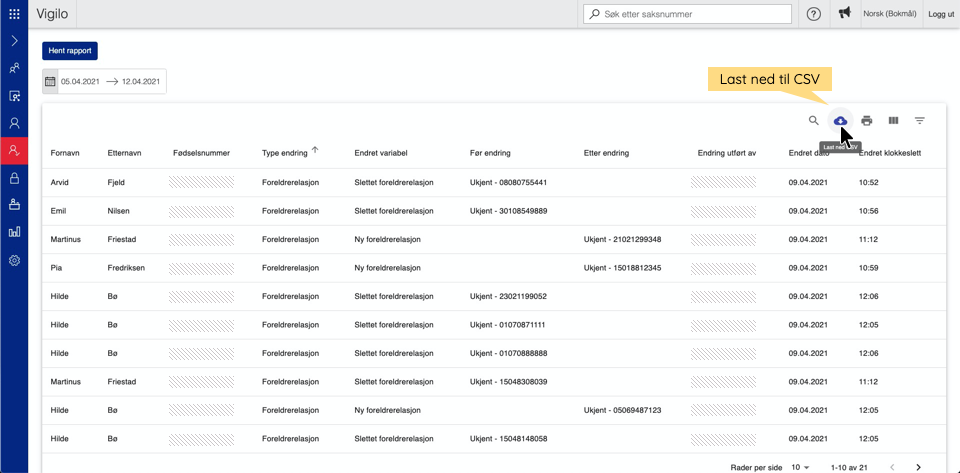Click the table search magnifier icon
Screen dimensions: 960x473
814,121
